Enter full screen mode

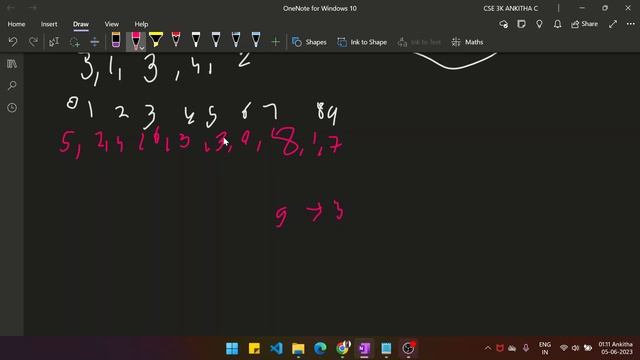tap(613, 24)
